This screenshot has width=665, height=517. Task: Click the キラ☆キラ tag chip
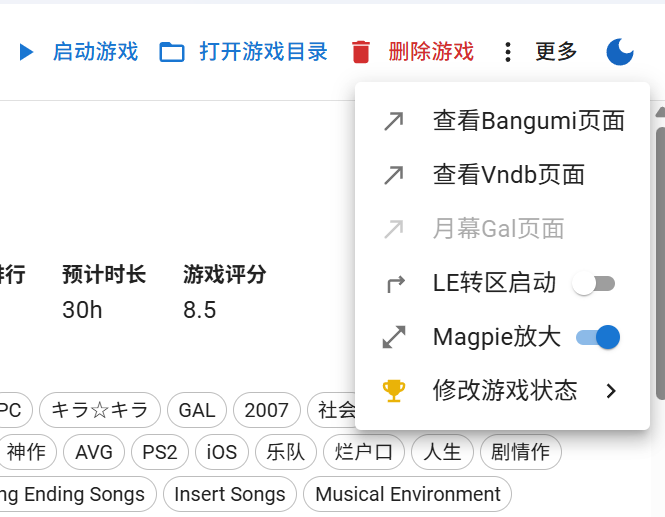tap(99, 410)
